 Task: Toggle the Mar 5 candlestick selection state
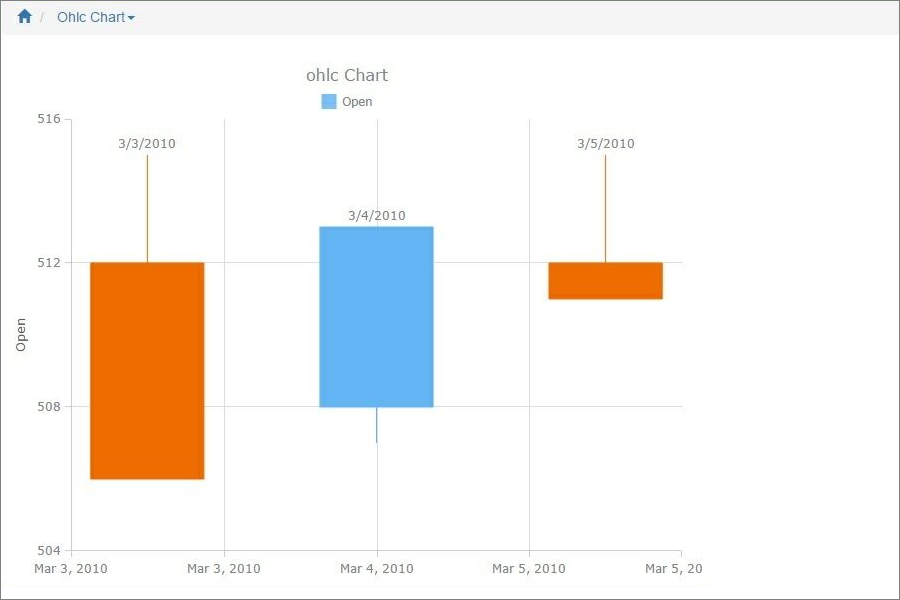(x=605, y=278)
